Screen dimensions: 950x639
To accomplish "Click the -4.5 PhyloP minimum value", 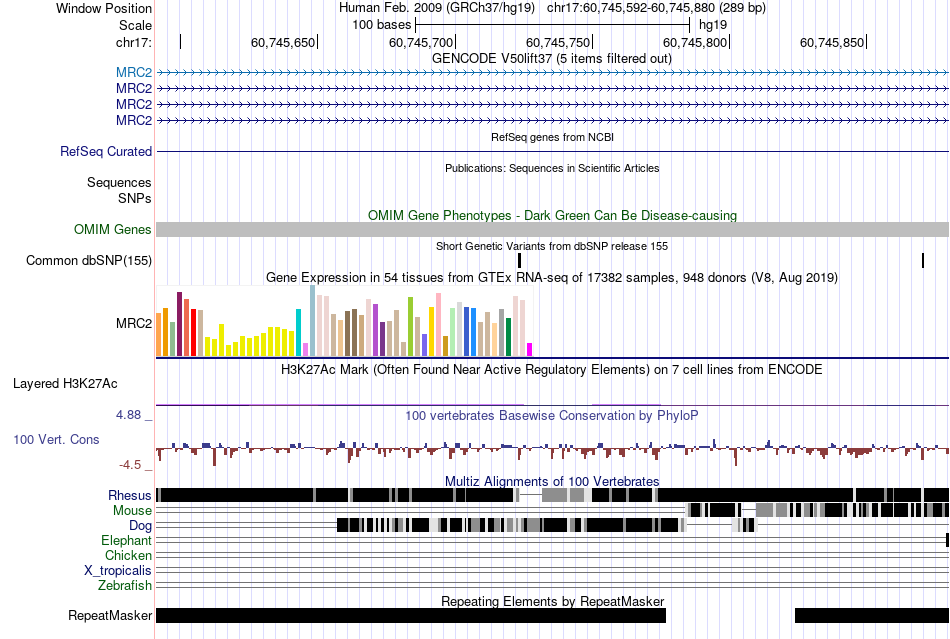I will pos(130,465).
